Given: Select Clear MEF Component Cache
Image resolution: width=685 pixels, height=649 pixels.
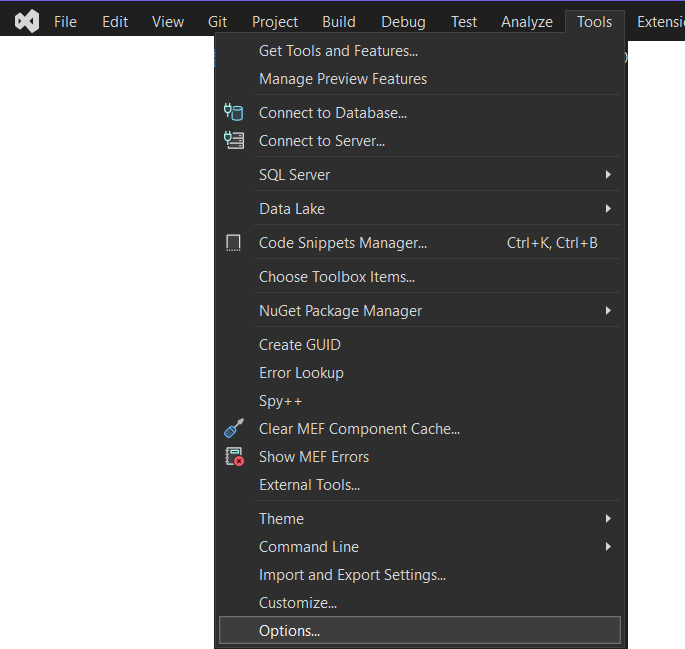Looking at the screenshot, I should 419,428.
